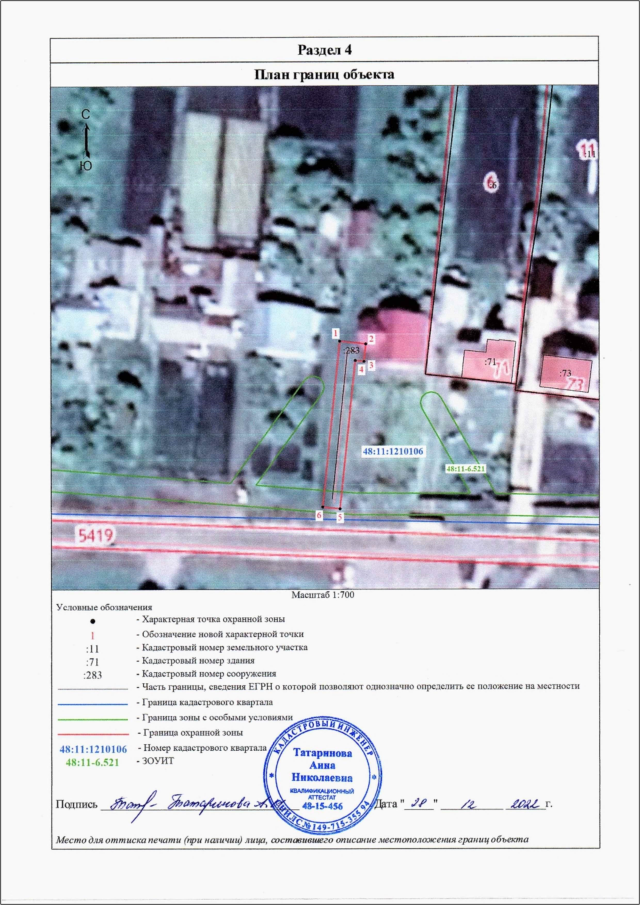Click the blue line sample in the legend
This screenshot has height=905, width=640.
(x=92, y=704)
